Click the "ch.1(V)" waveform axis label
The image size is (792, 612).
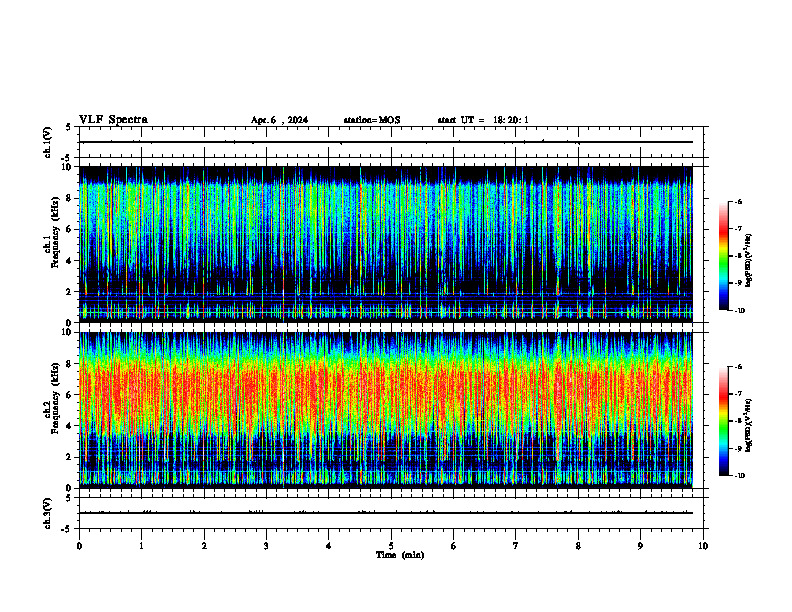[47, 142]
